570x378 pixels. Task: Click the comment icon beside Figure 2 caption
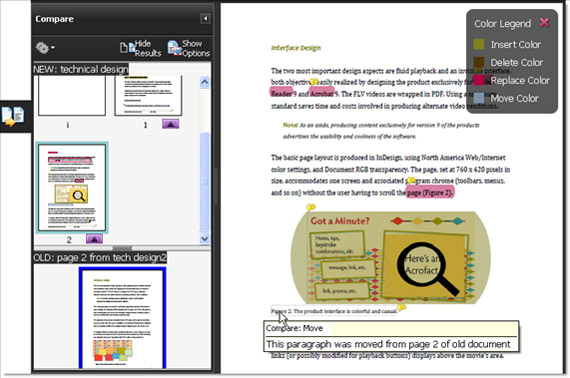click(x=401, y=308)
